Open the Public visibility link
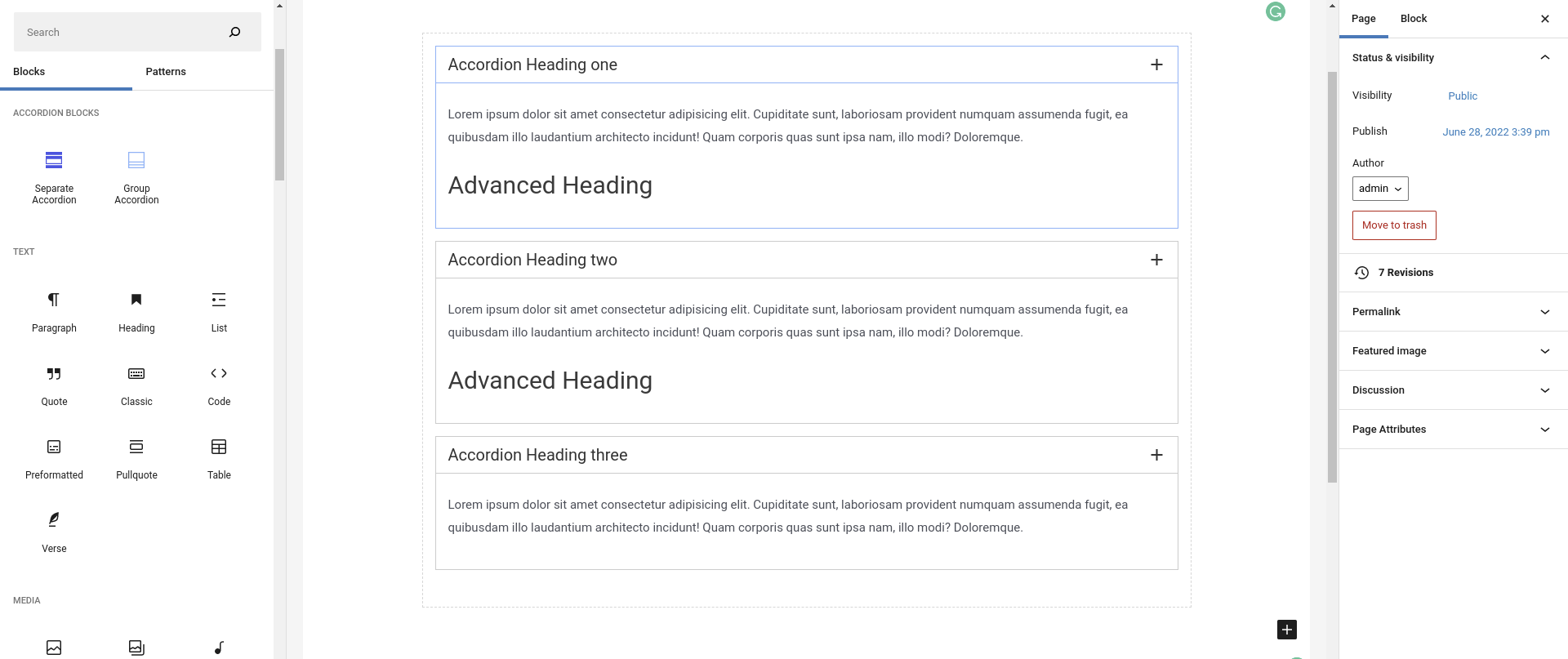 pos(1463,96)
